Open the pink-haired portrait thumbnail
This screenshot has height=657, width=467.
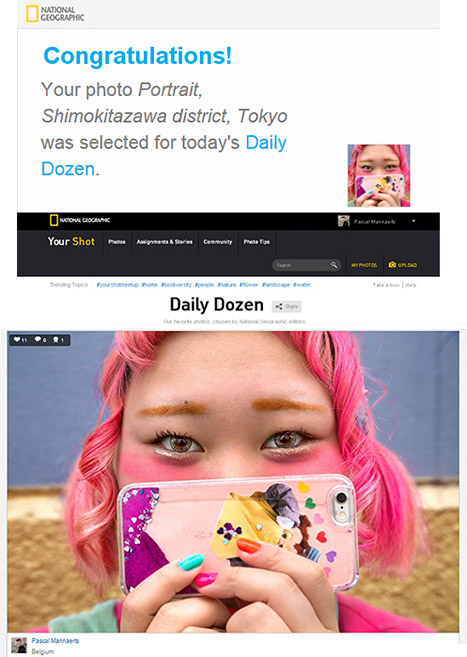pyautogui.click(x=379, y=176)
